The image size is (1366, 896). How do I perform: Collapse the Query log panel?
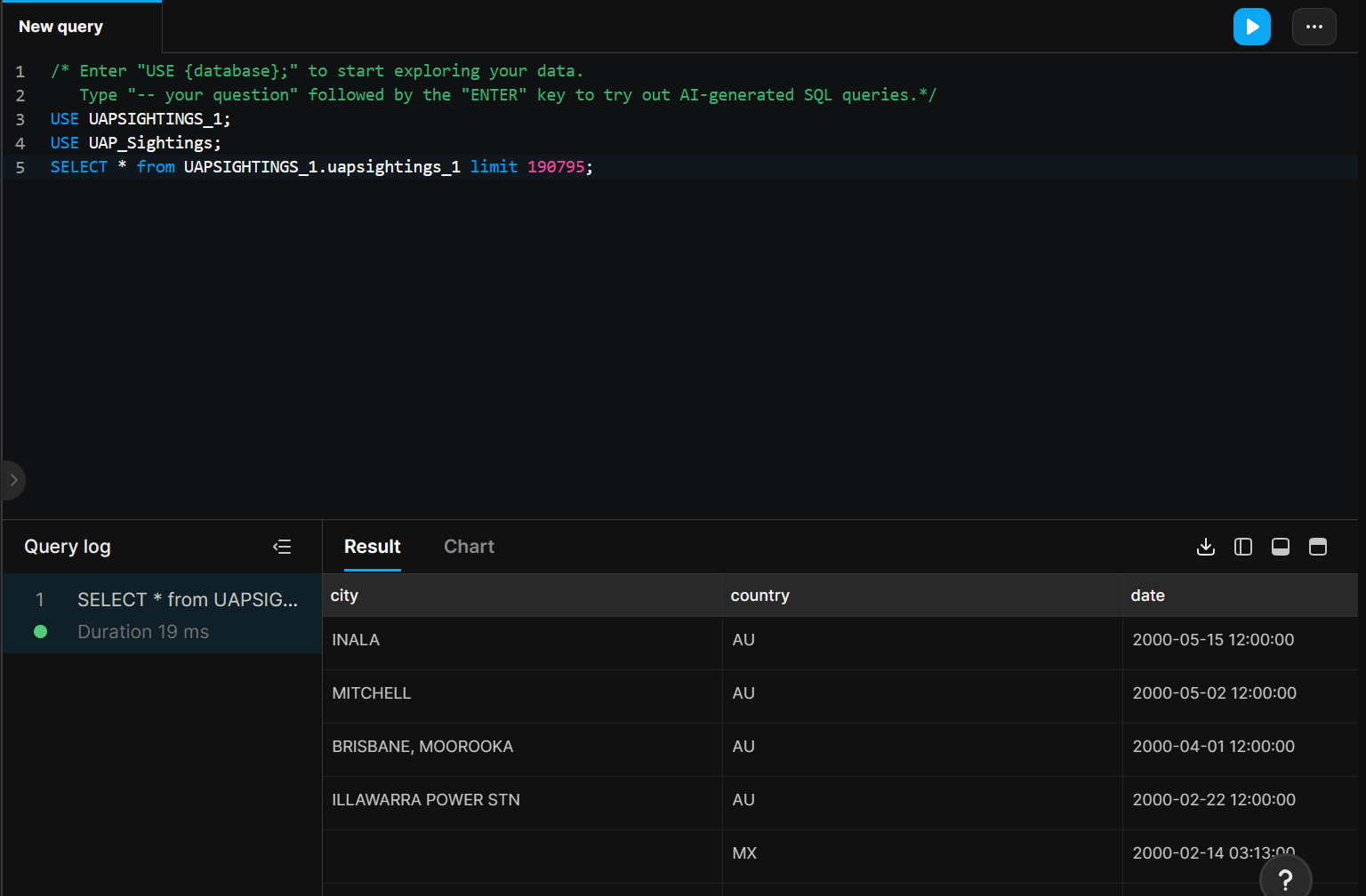282,547
